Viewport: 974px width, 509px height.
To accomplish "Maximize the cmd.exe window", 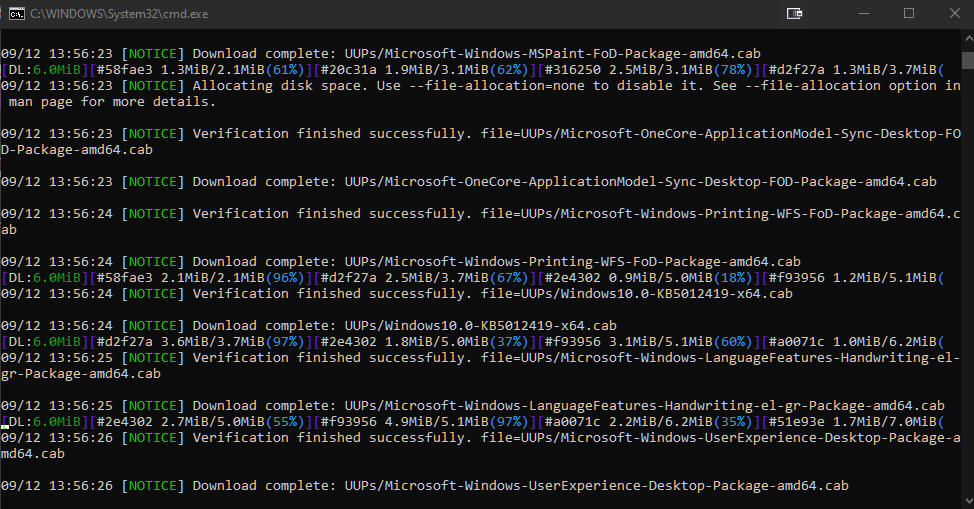I will pos(909,14).
